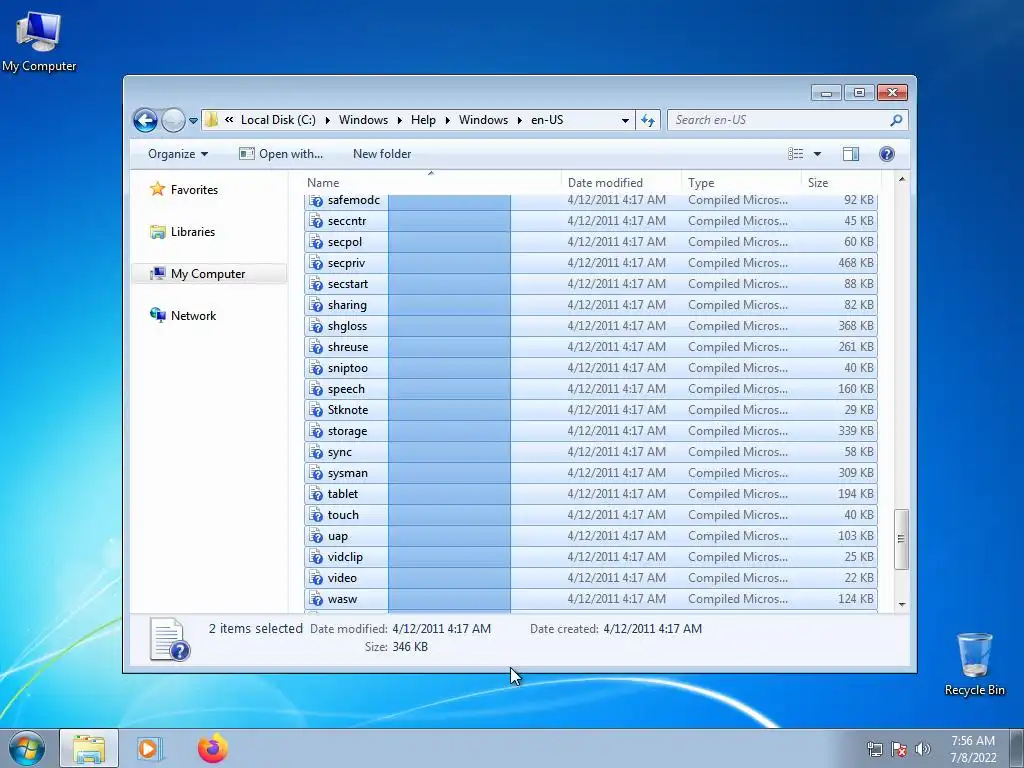Click the Forward navigation arrow button

[173, 120]
